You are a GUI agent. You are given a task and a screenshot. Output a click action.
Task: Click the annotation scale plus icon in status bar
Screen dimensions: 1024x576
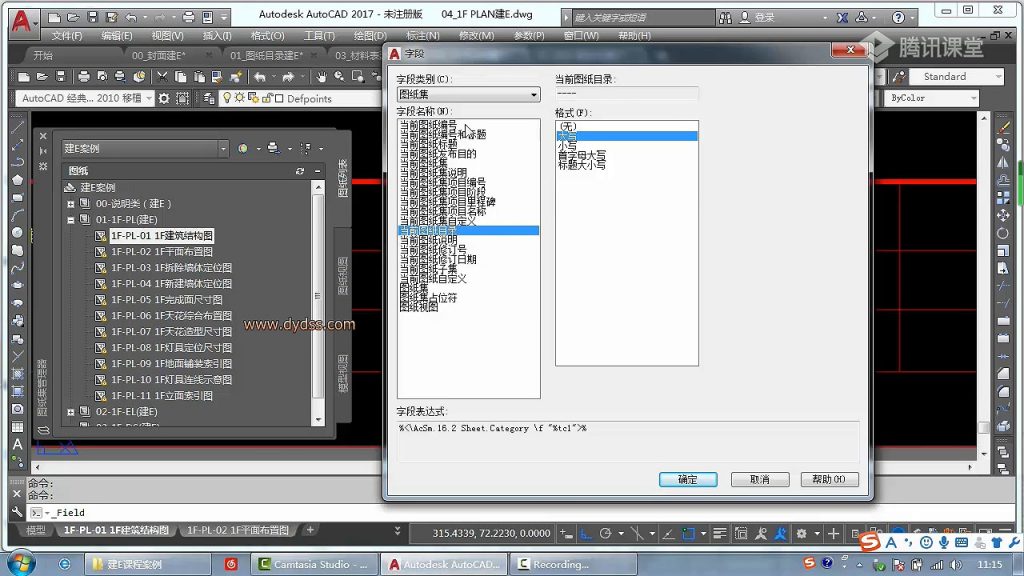(x=833, y=534)
